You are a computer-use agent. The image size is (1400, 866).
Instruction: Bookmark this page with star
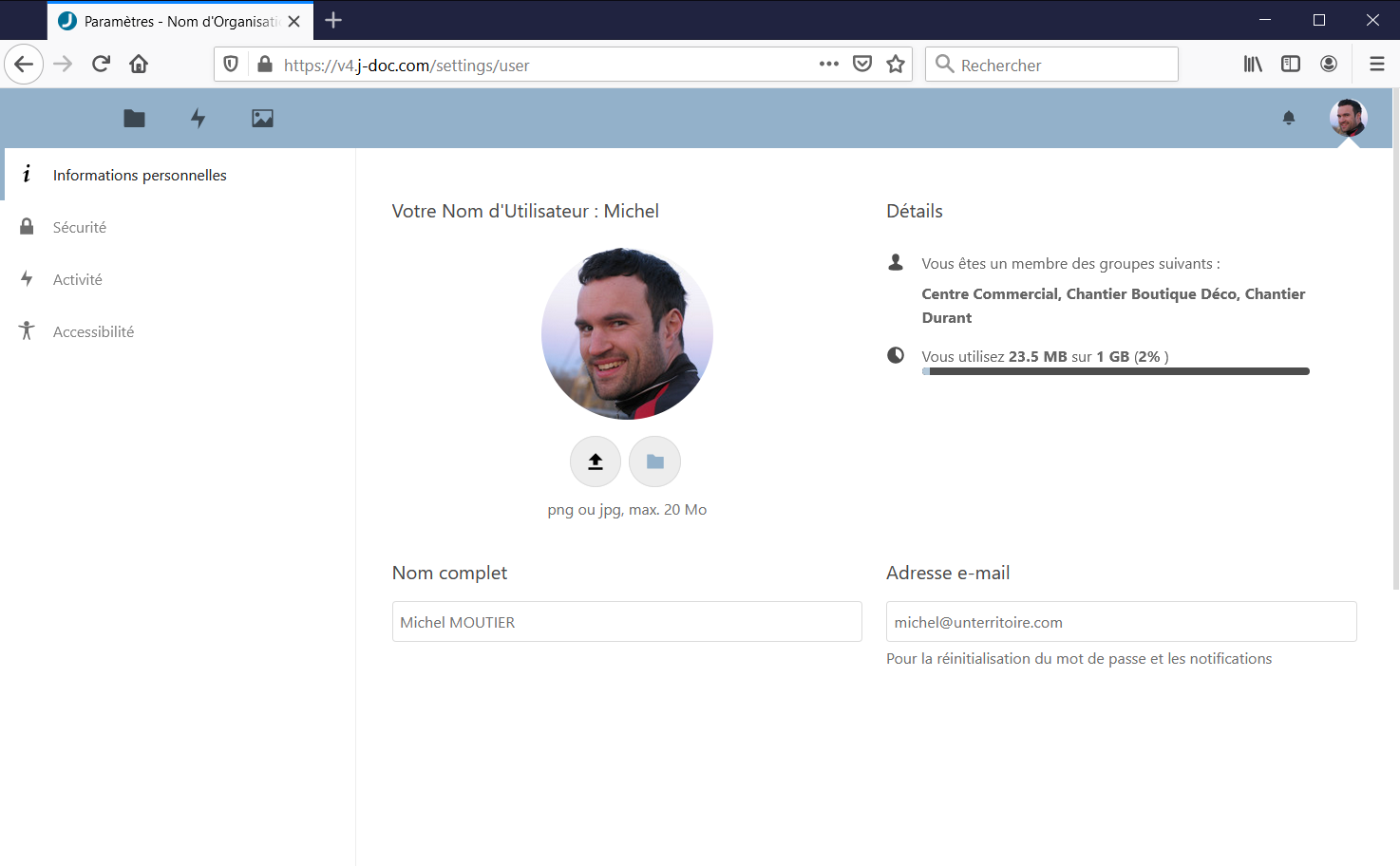(x=896, y=65)
